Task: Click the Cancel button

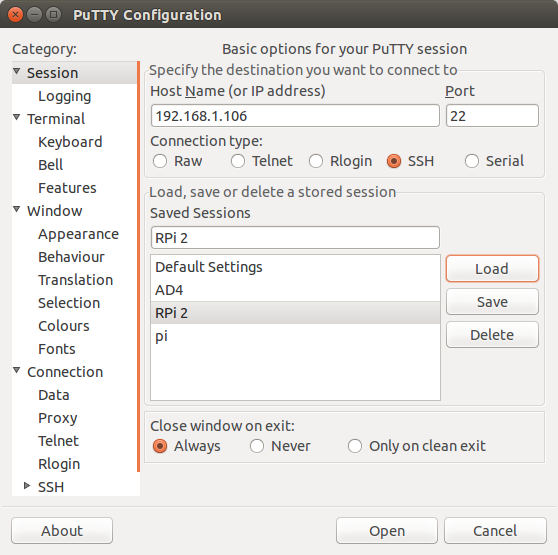Action: pyautogui.click(x=495, y=531)
